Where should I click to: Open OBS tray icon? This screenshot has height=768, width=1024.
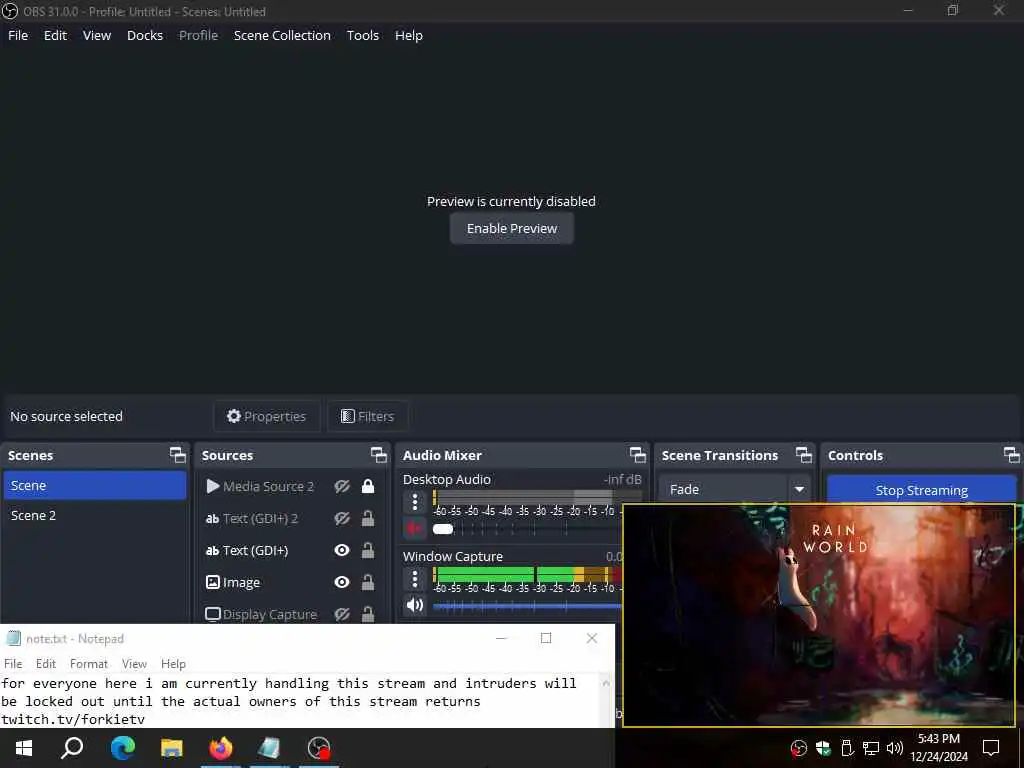tap(799, 748)
